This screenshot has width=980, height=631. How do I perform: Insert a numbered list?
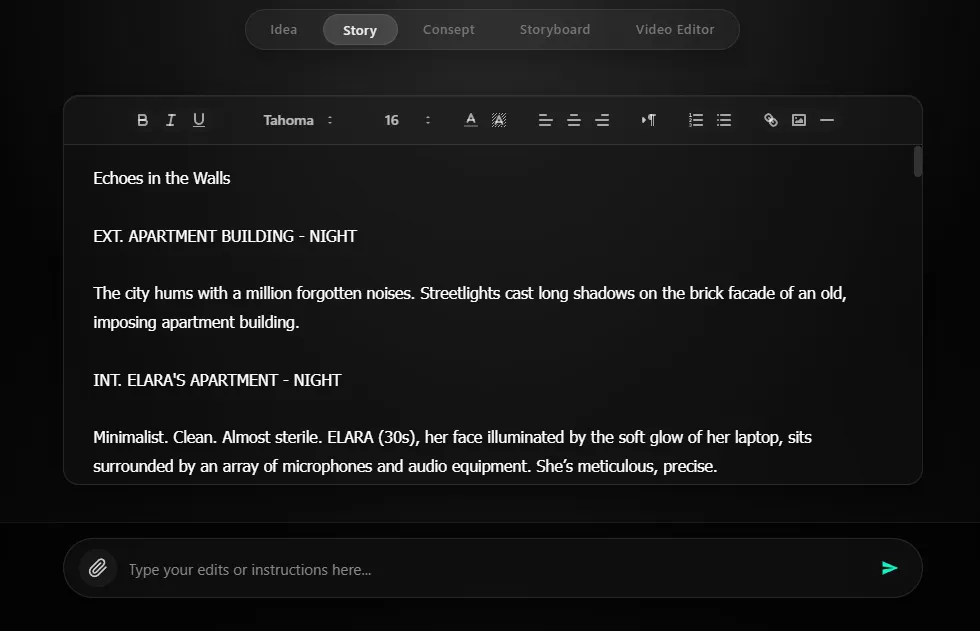coord(696,120)
